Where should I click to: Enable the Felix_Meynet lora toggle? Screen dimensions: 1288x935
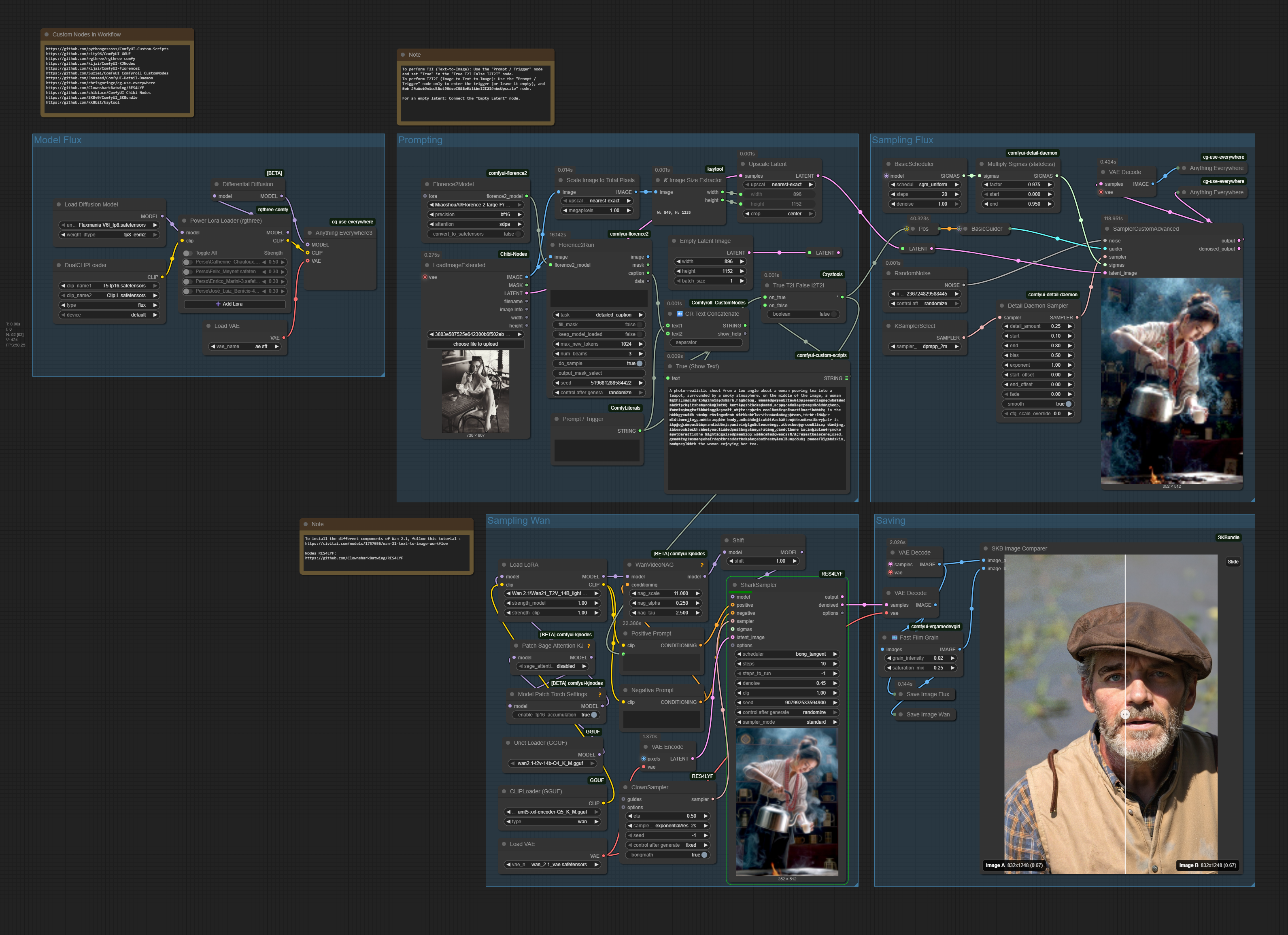coord(187,272)
